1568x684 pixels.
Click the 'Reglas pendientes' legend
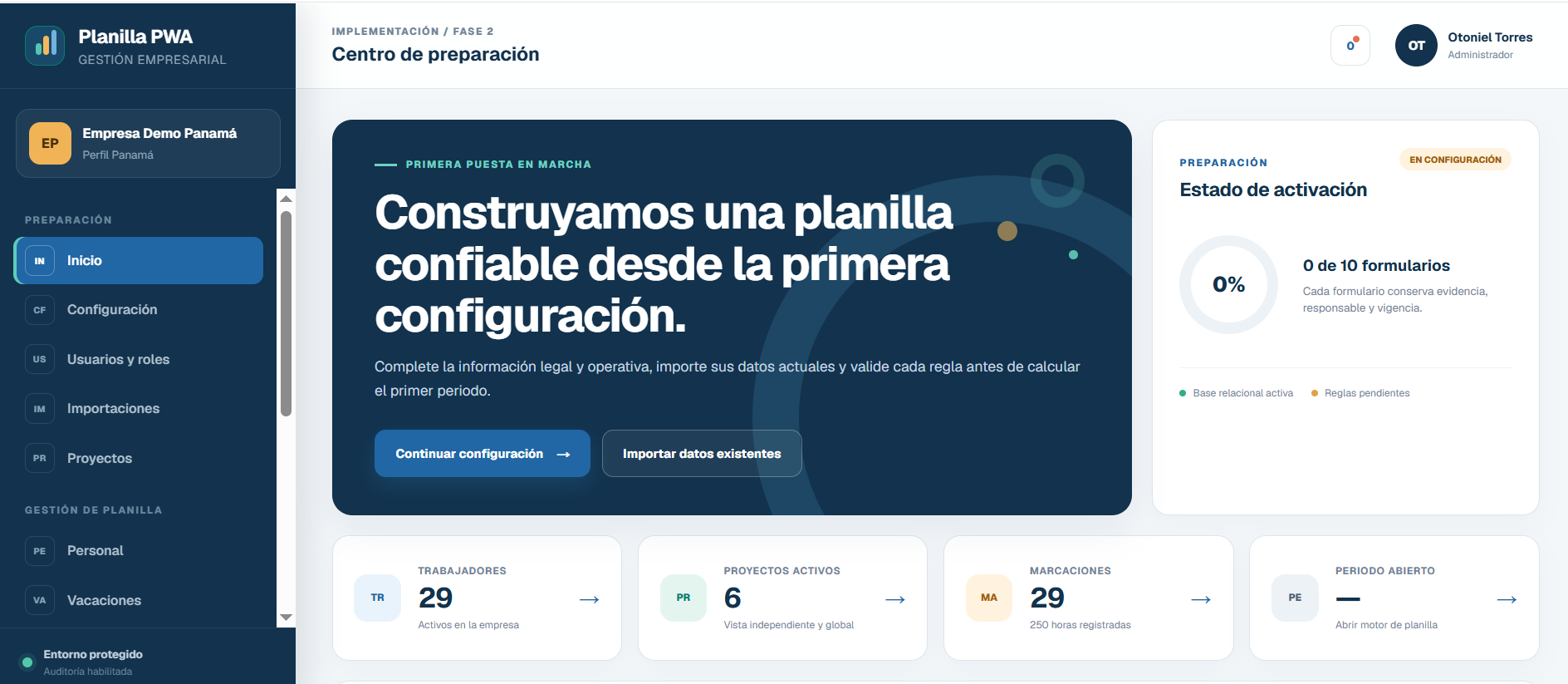(1360, 393)
